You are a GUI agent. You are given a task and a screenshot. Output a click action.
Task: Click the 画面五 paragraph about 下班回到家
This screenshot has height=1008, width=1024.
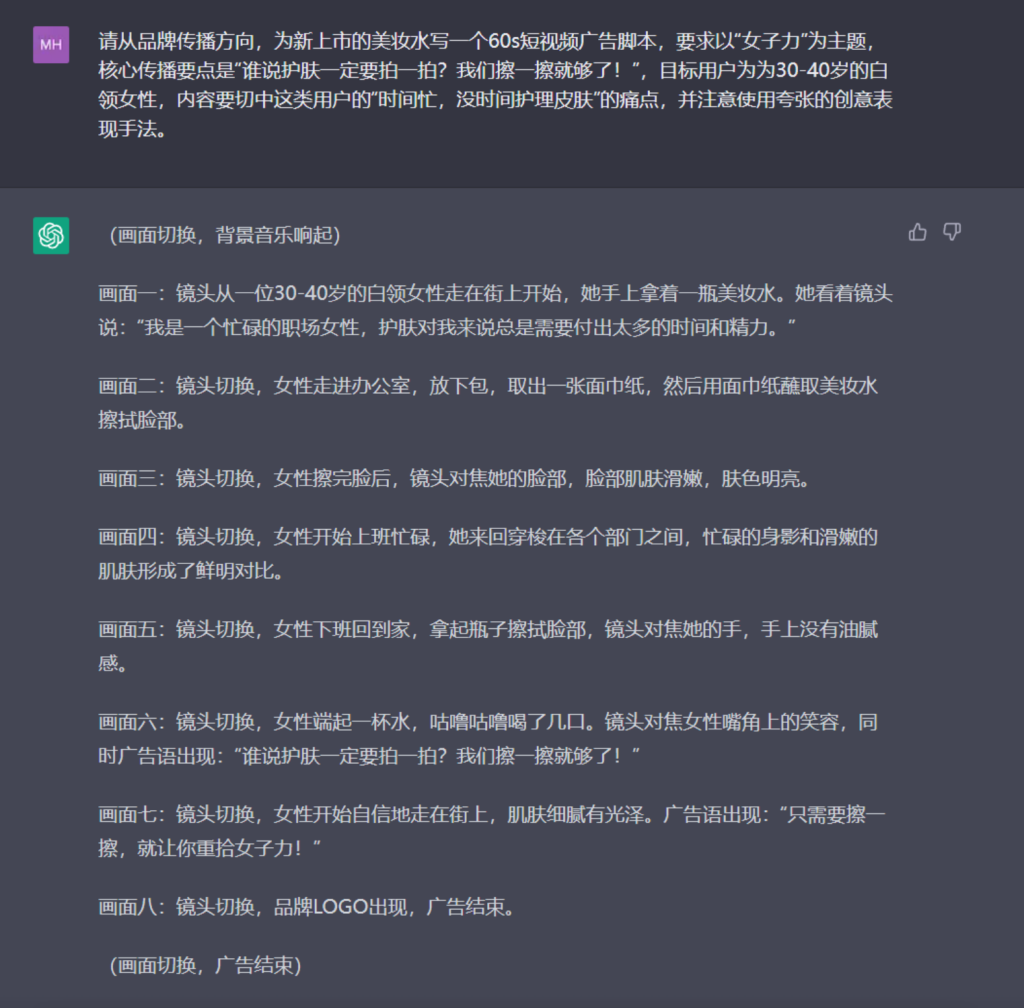pyautogui.click(x=488, y=646)
